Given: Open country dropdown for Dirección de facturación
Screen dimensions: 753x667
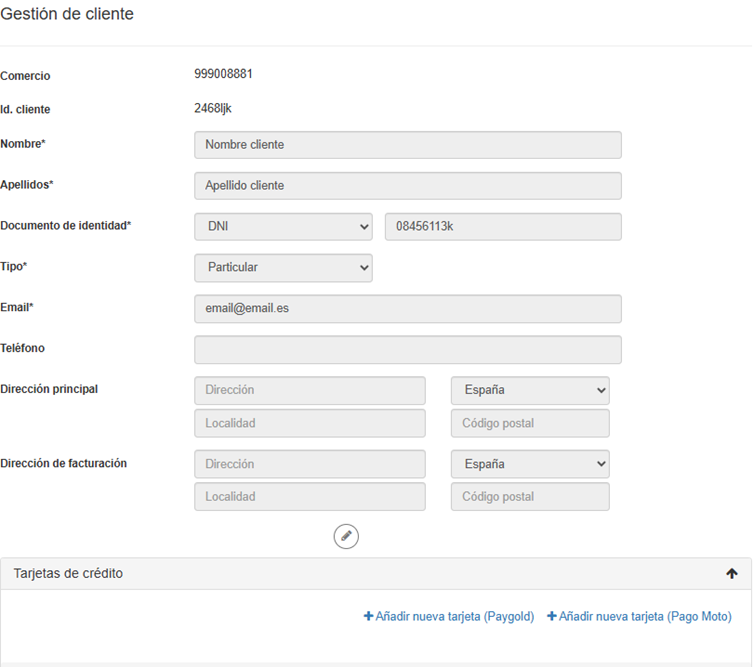Looking at the screenshot, I should 530,464.
